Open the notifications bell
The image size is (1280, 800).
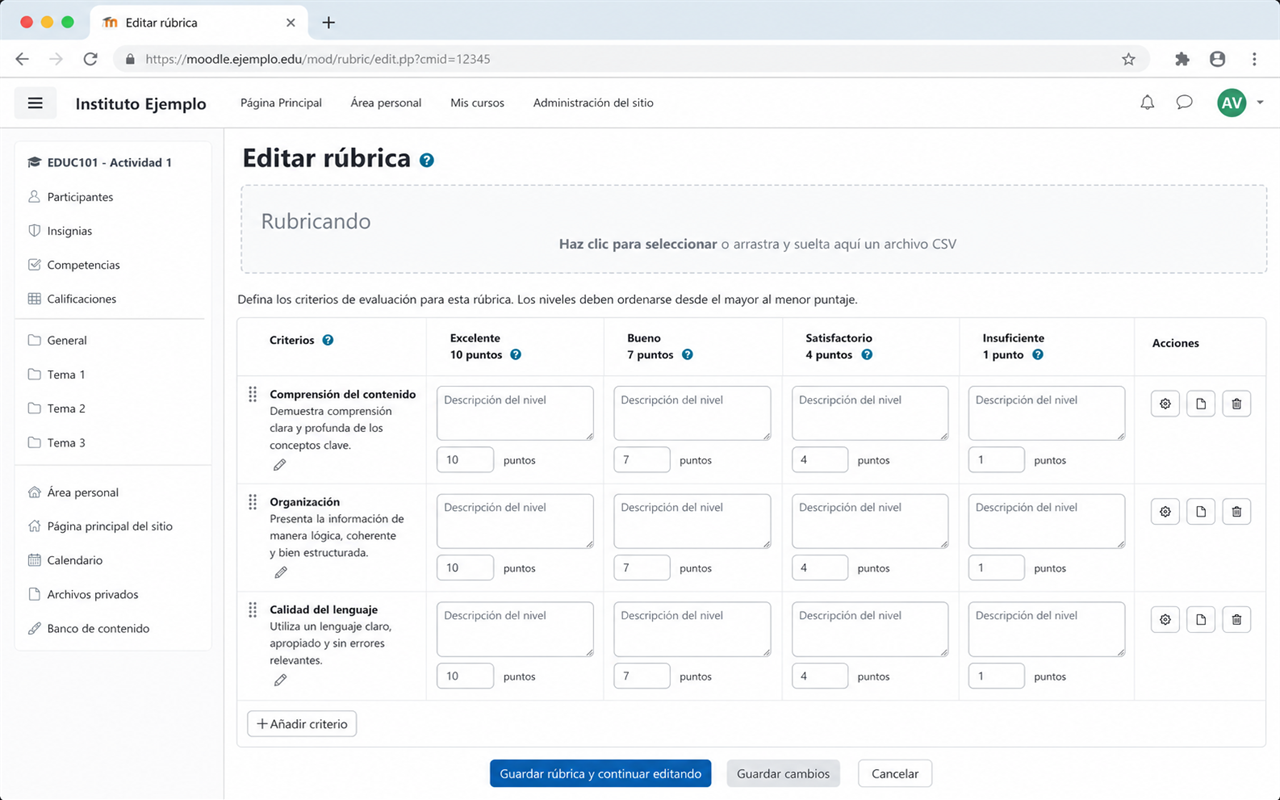1147,102
